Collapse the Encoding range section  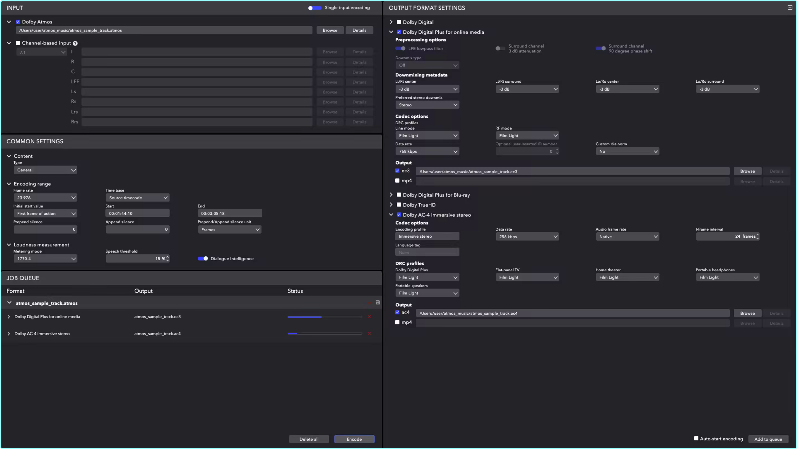9,184
